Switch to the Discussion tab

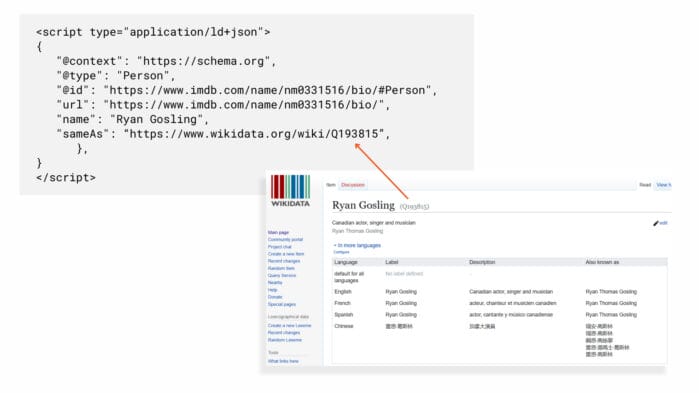(353, 185)
